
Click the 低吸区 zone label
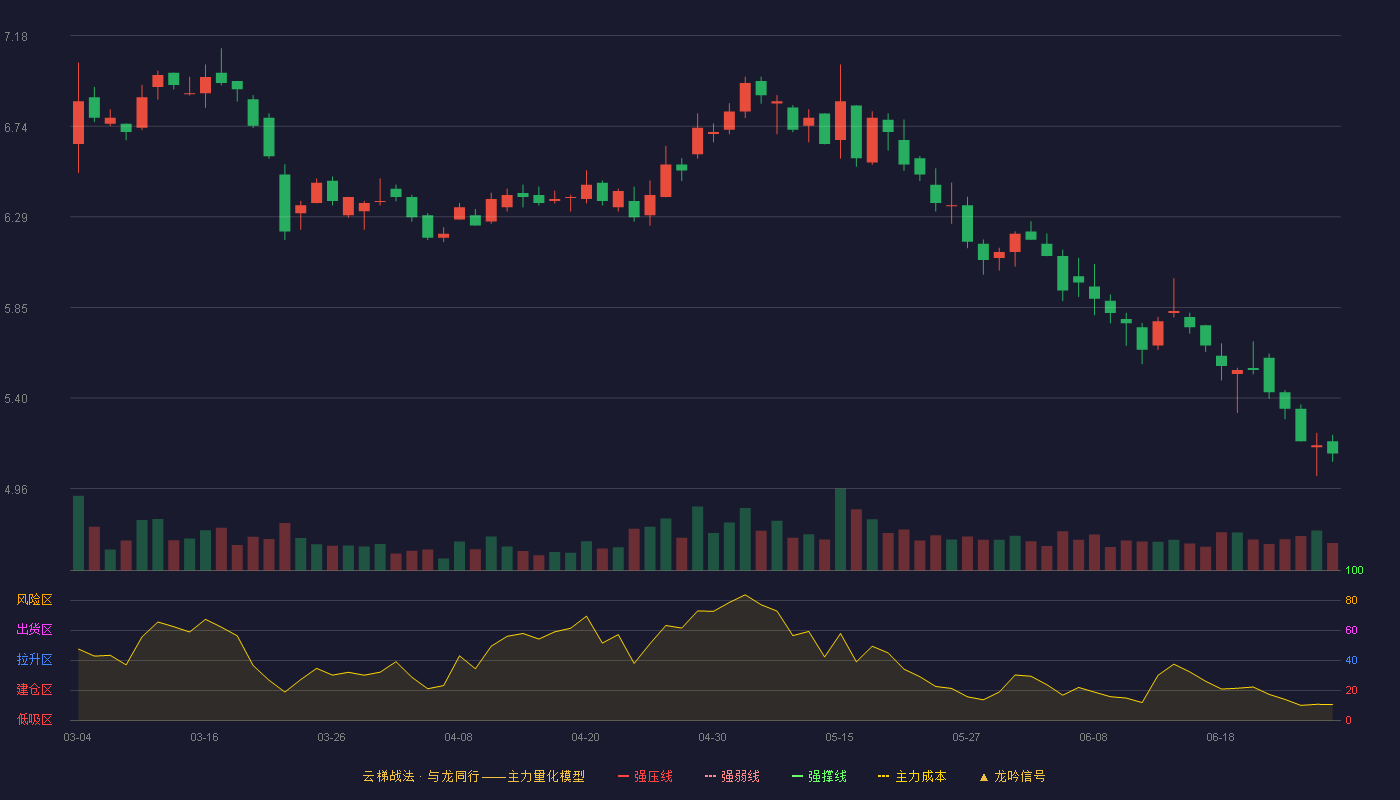pos(34,719)
